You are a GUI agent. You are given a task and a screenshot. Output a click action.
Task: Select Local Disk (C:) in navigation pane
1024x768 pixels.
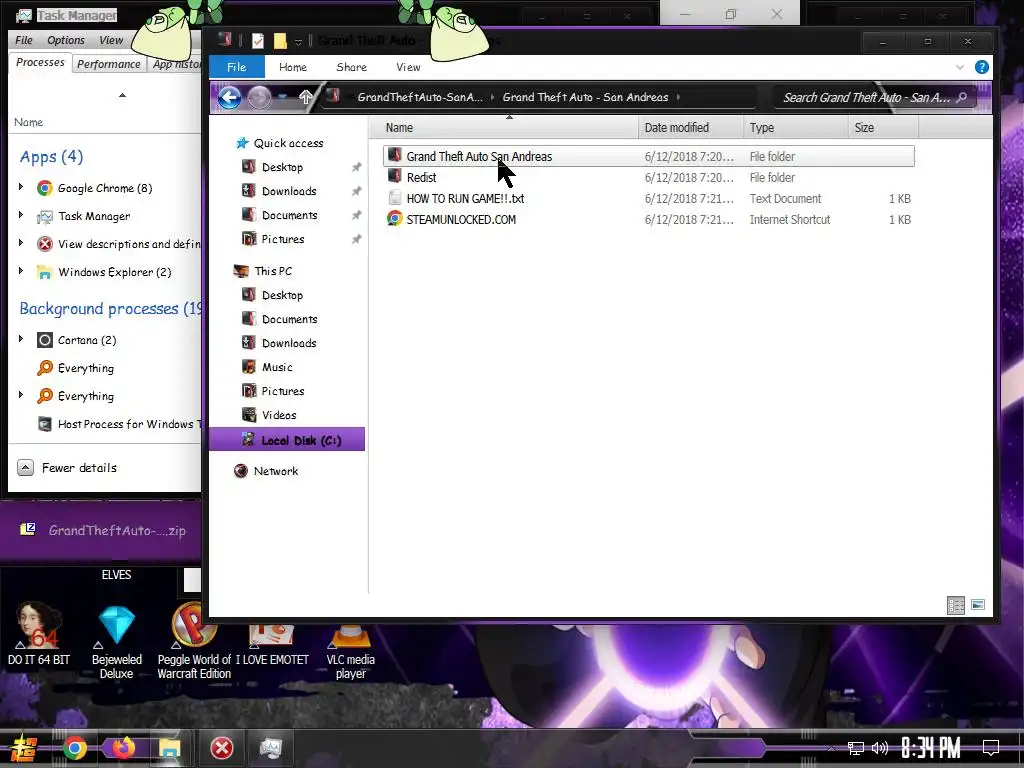click(x=287, y=440)
